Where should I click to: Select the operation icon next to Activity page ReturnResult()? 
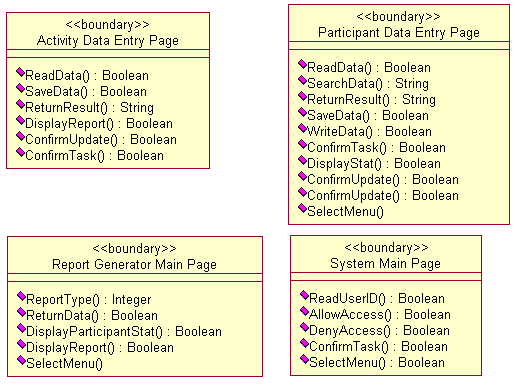pos(20,104)
